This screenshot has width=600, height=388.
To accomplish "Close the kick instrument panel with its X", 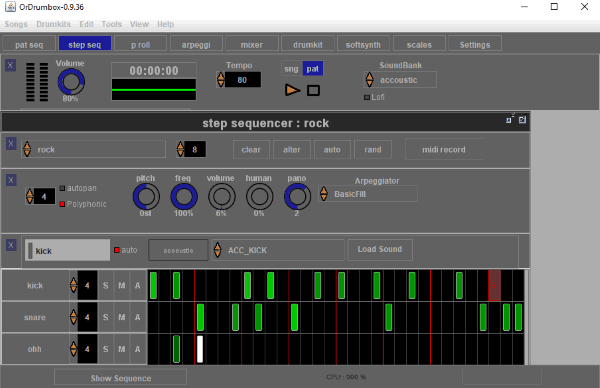I will [11, 245].
